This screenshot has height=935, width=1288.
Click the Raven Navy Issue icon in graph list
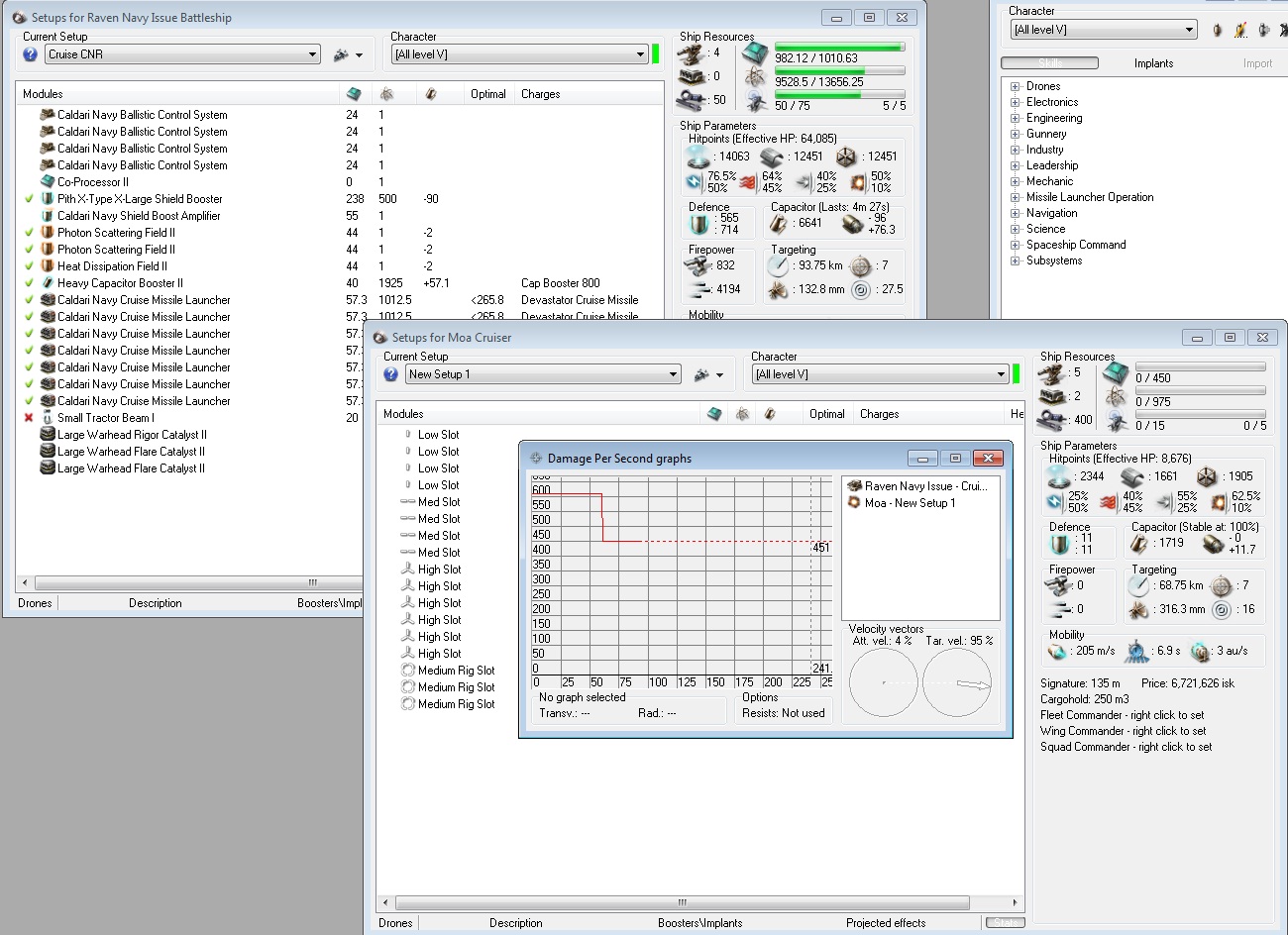[x=853, y=486]
